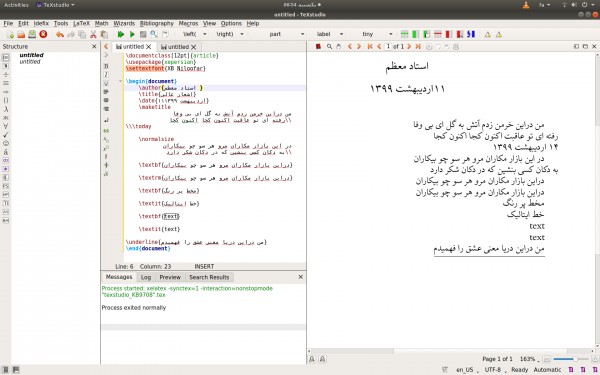Close the Structure panel

coord(95,46)
